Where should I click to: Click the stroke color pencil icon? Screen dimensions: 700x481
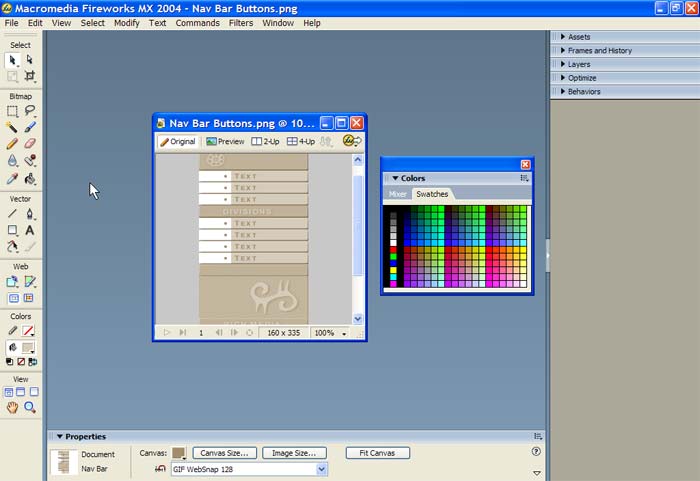click(12, 330)
